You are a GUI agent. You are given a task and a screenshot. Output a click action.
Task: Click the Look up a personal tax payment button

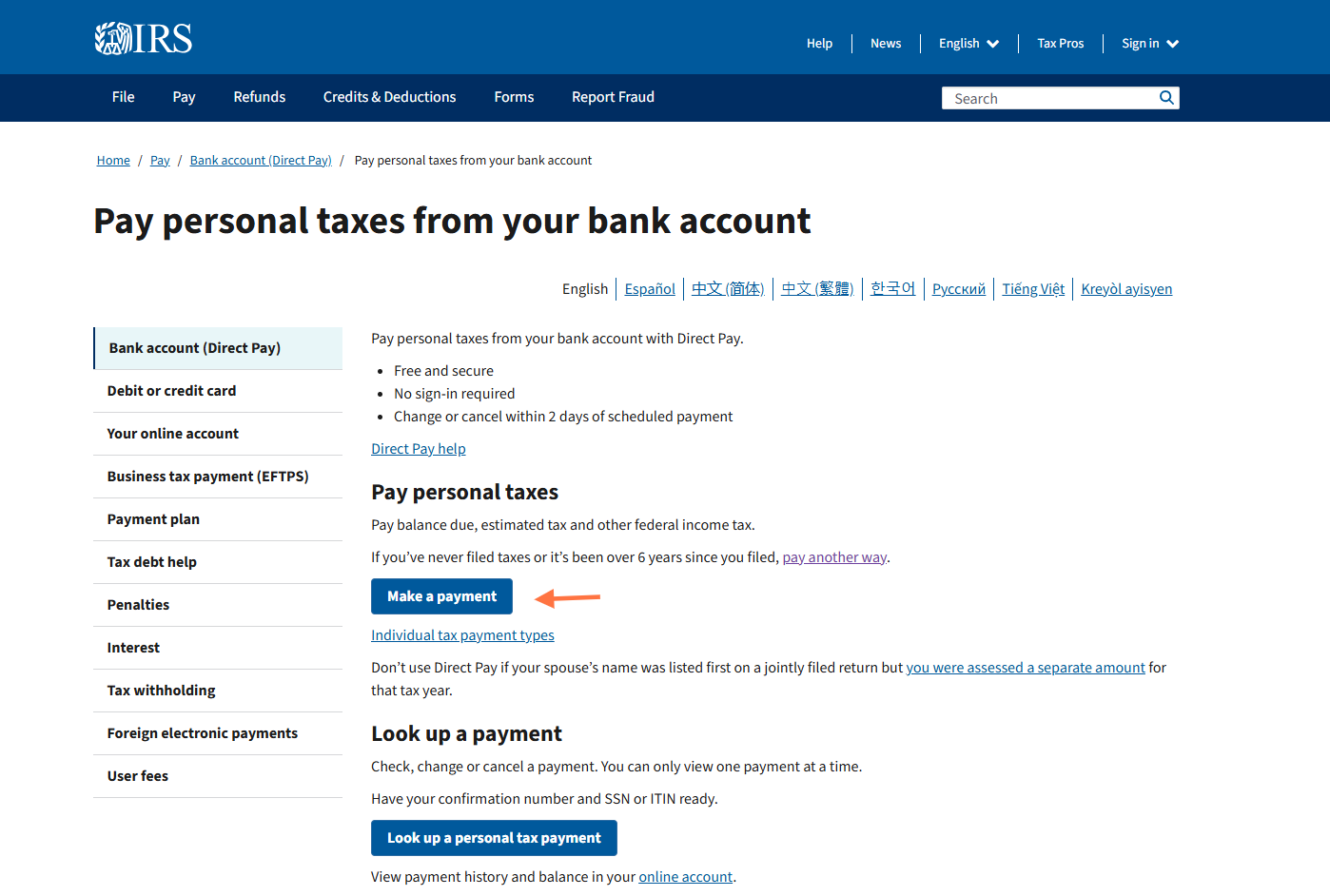pyautogui.click(x=494, y=838)
